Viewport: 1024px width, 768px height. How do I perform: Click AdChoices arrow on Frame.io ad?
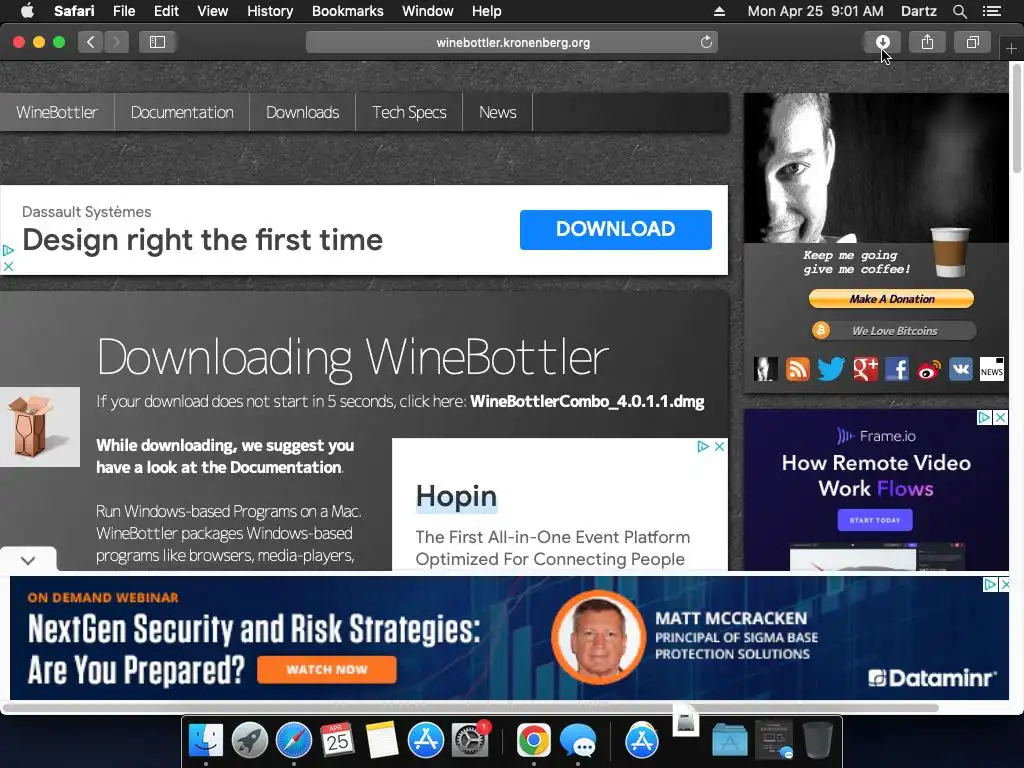point(984,418)
